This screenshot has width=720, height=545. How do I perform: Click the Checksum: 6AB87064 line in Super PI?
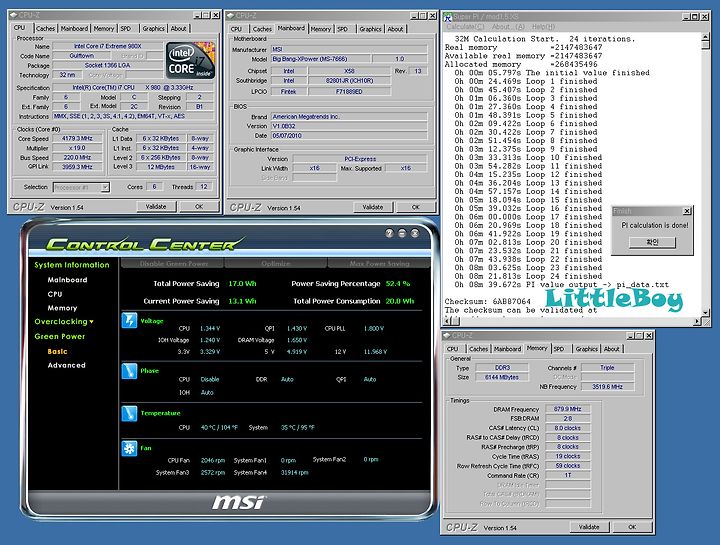pyautogui.click(x=487, y=302)
